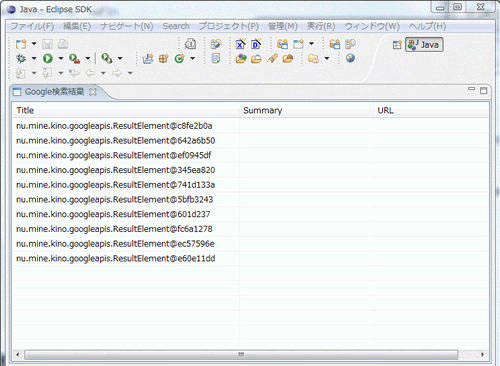The width and height of the screenshot is (500, 366).
Task: Click the page icon under Open Type
Action: click(x=216, y=59)
